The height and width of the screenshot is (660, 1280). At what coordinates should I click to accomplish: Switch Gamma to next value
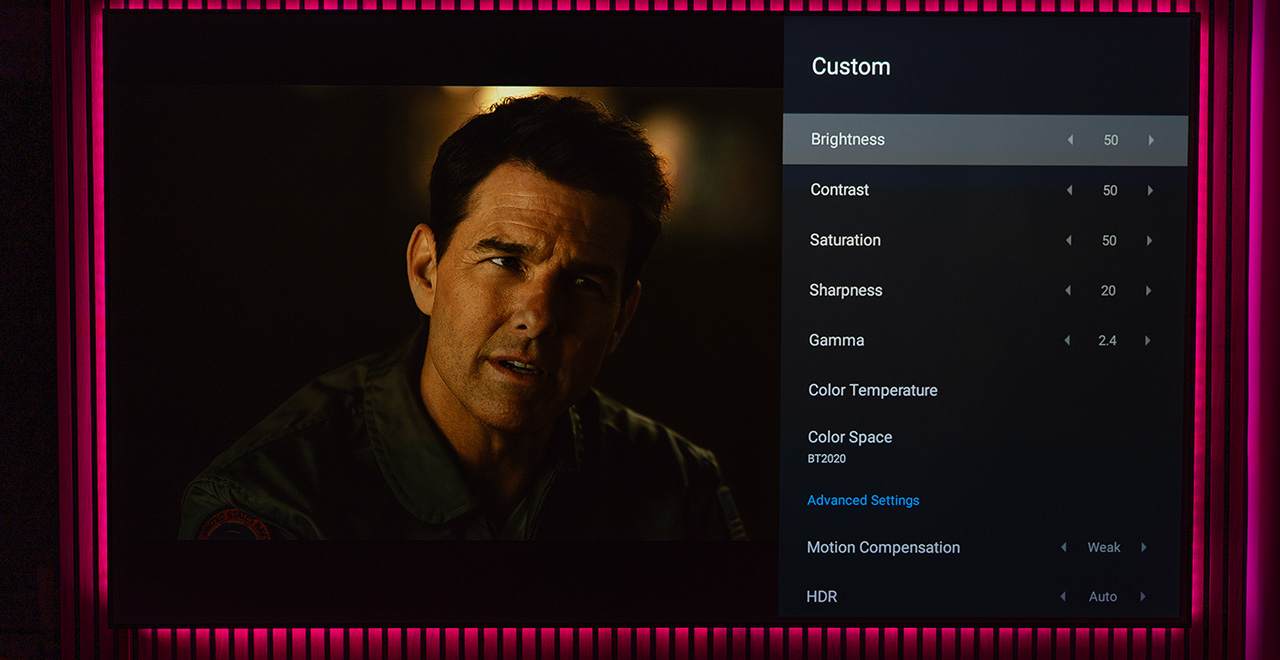(x=1147, y=340)
